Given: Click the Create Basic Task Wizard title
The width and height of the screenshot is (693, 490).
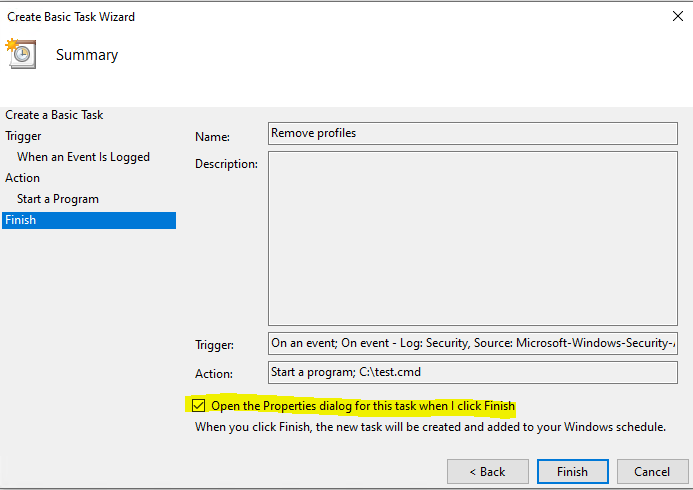Looking at the screenshot, I should [x=71, y=17].
